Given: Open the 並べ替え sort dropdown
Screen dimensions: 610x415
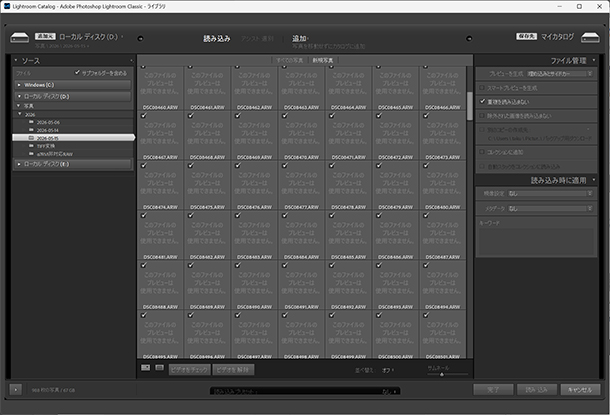Looking at the screenshot, I should (x=387, y=370).
